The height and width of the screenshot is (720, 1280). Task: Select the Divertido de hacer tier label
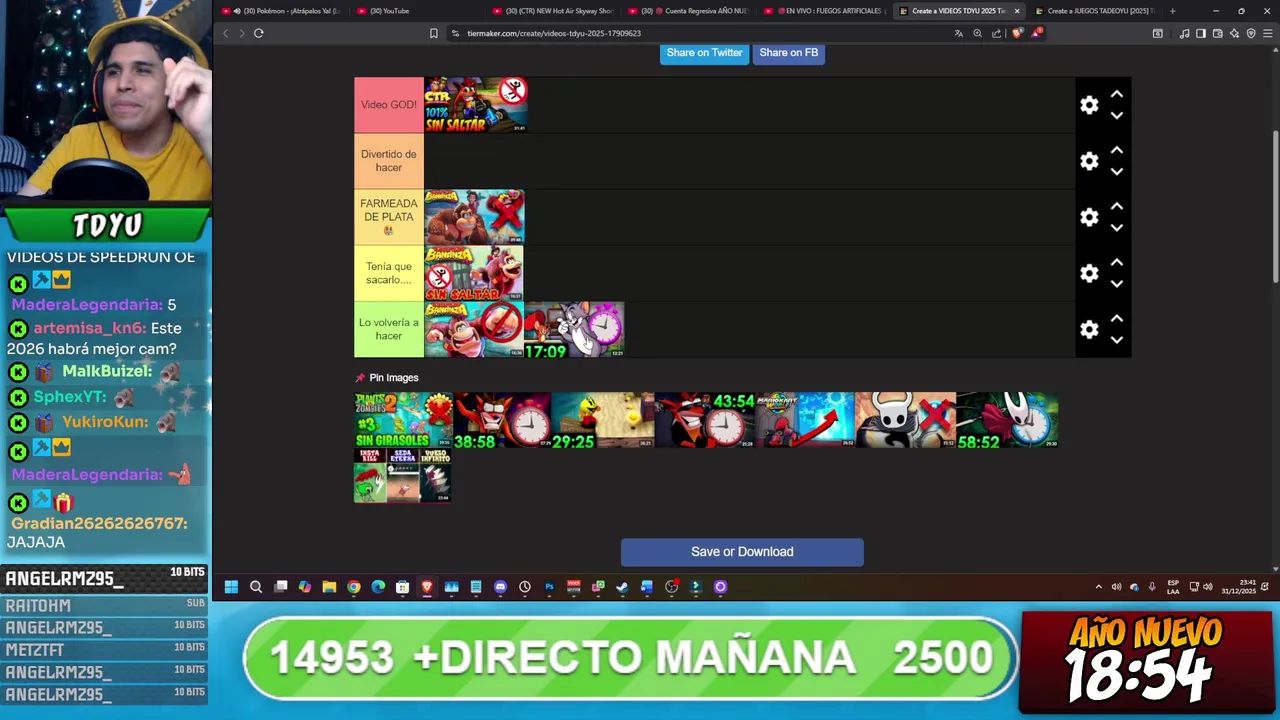(x=389, y=161)
